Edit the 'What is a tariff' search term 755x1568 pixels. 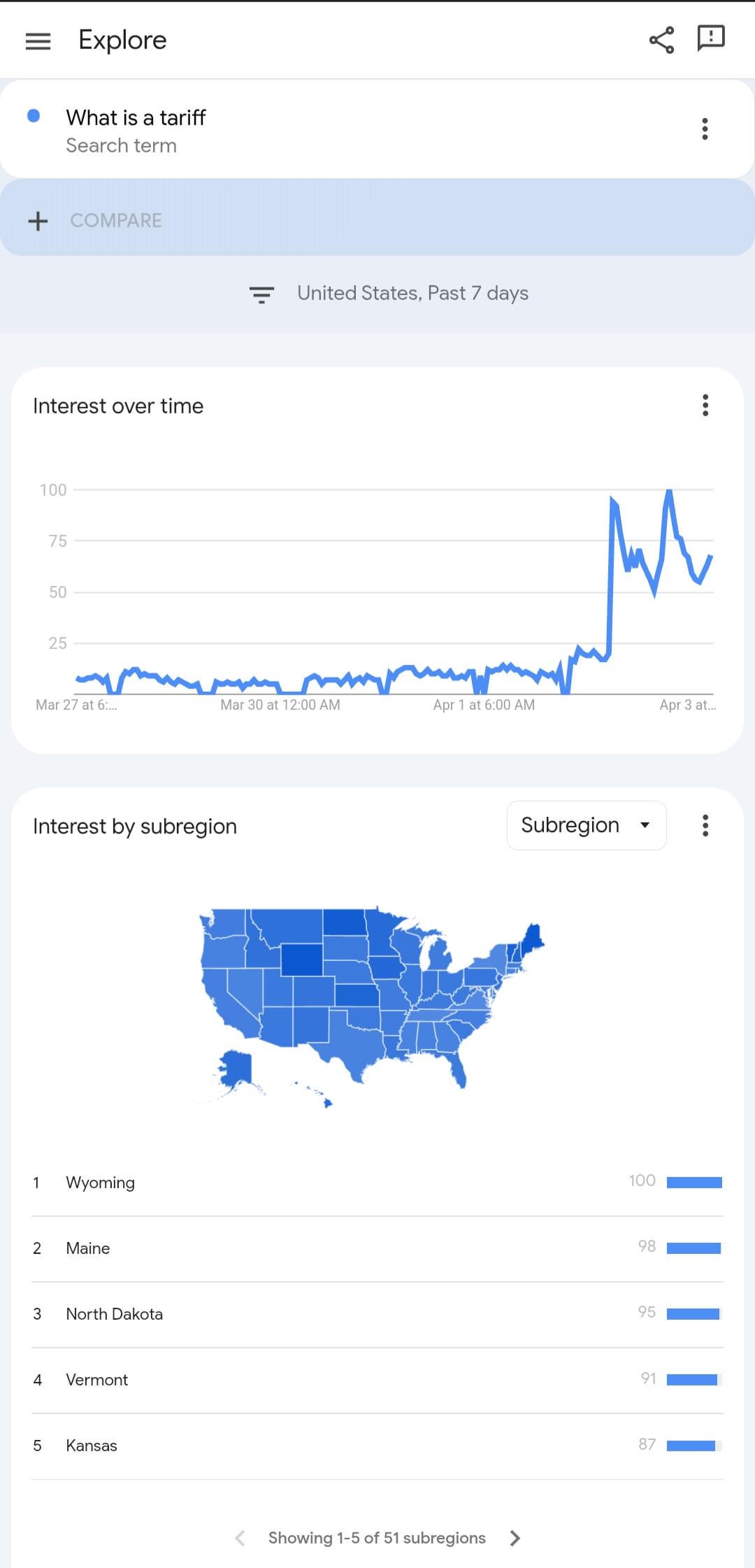pyautogui.click(x=136, y=117)
